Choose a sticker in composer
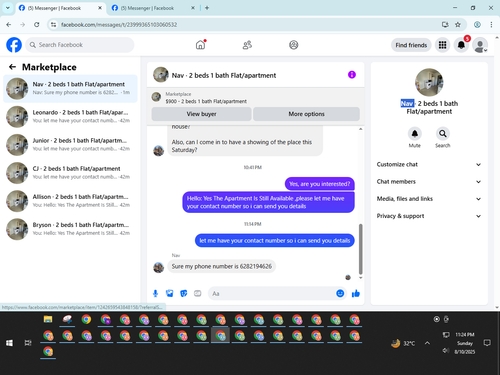 click(184, 293)
